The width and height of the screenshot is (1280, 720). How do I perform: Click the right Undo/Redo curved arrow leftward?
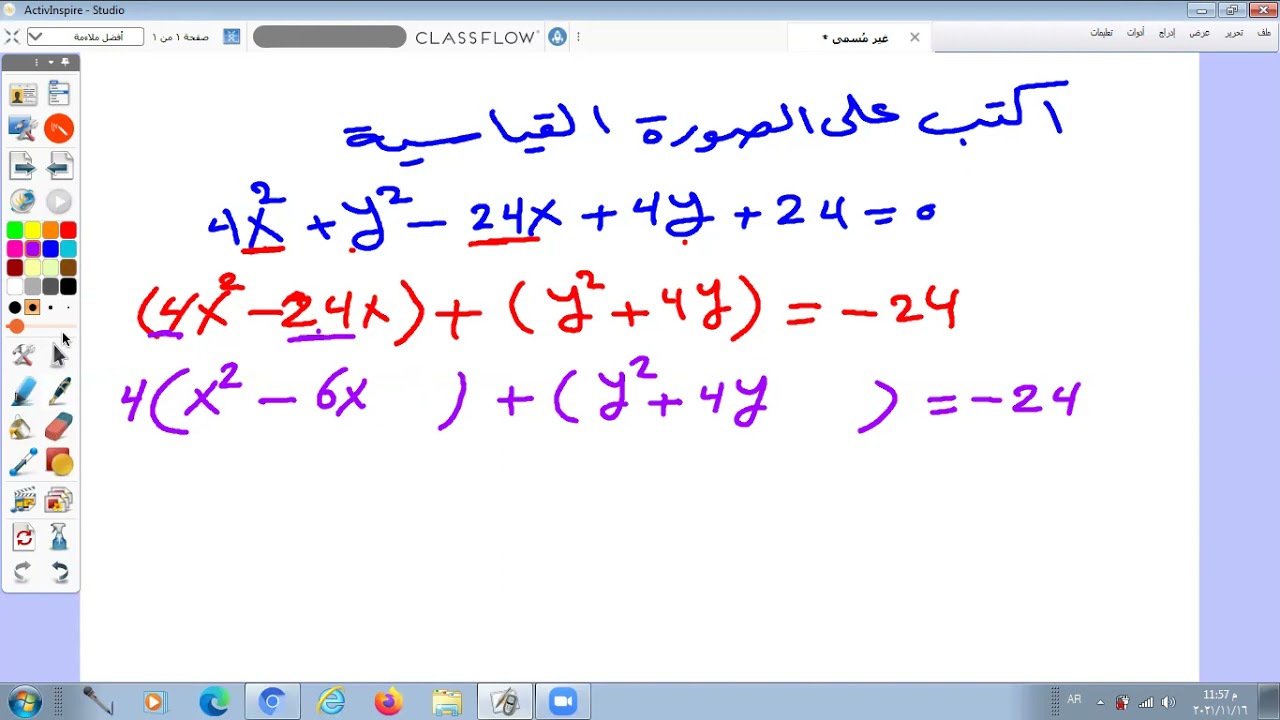click(x=59, y=572)
